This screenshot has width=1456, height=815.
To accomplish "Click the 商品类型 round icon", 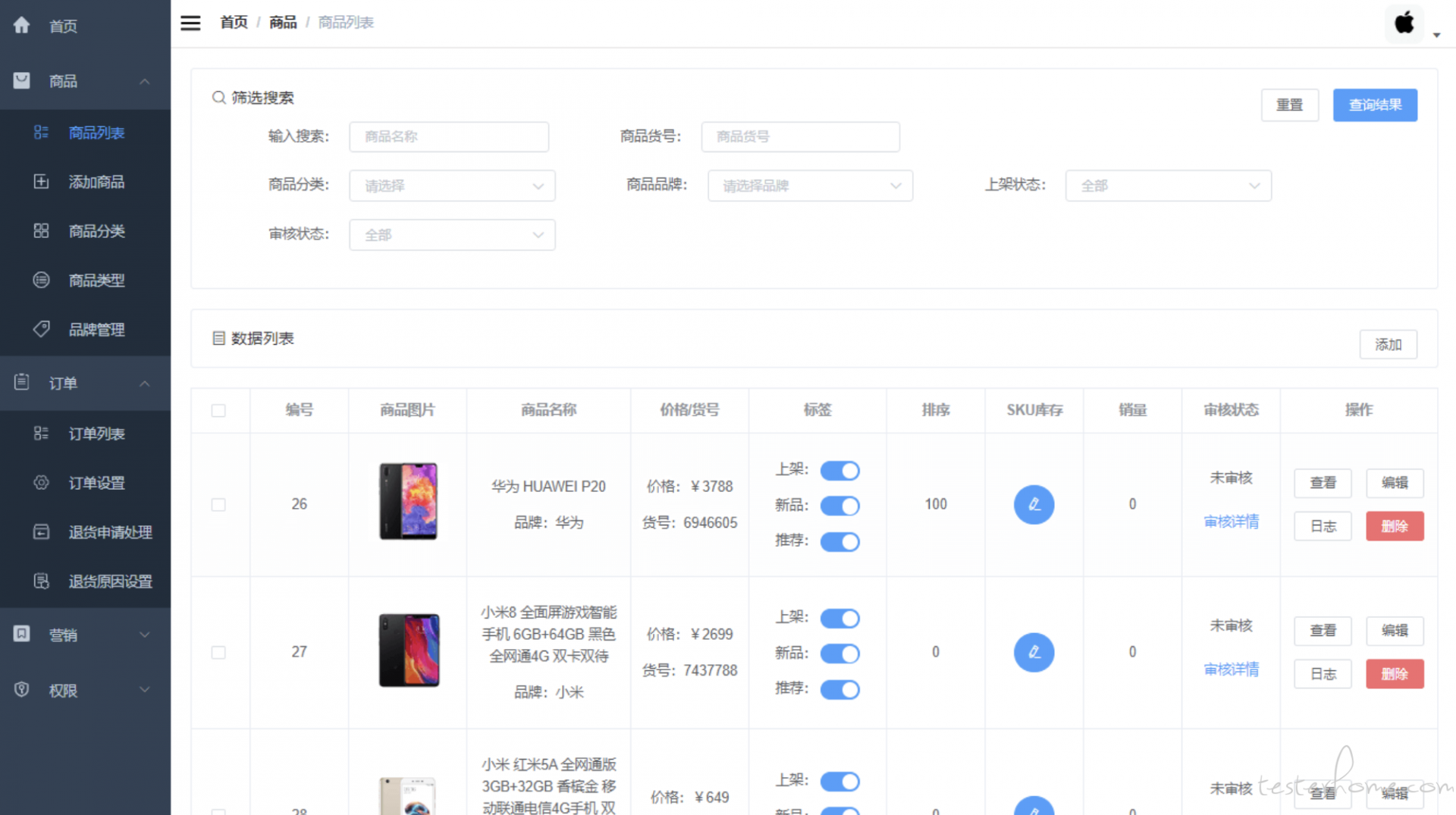I will point(41,280).
